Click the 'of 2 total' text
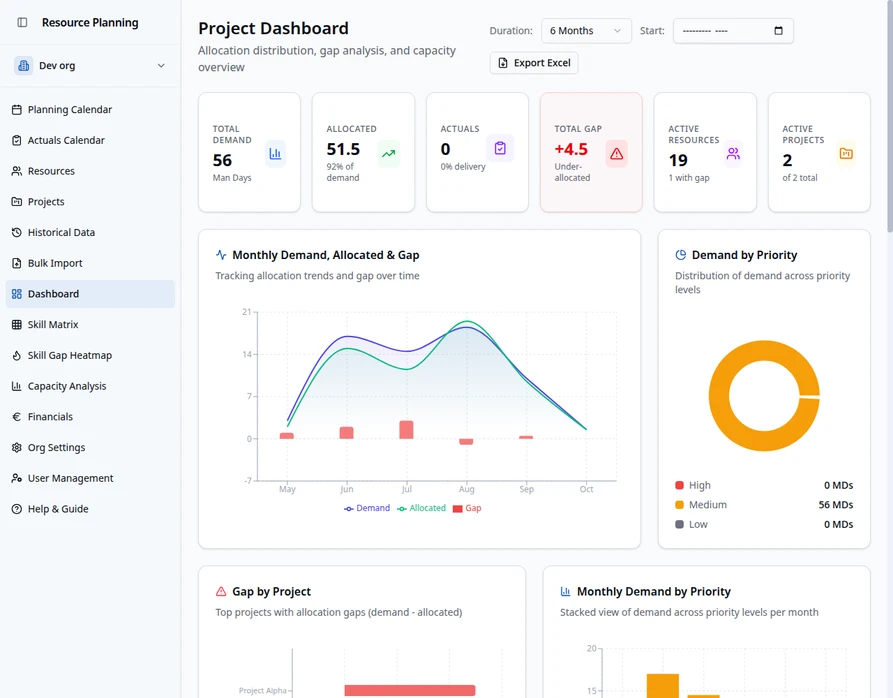 pos(800,178)
